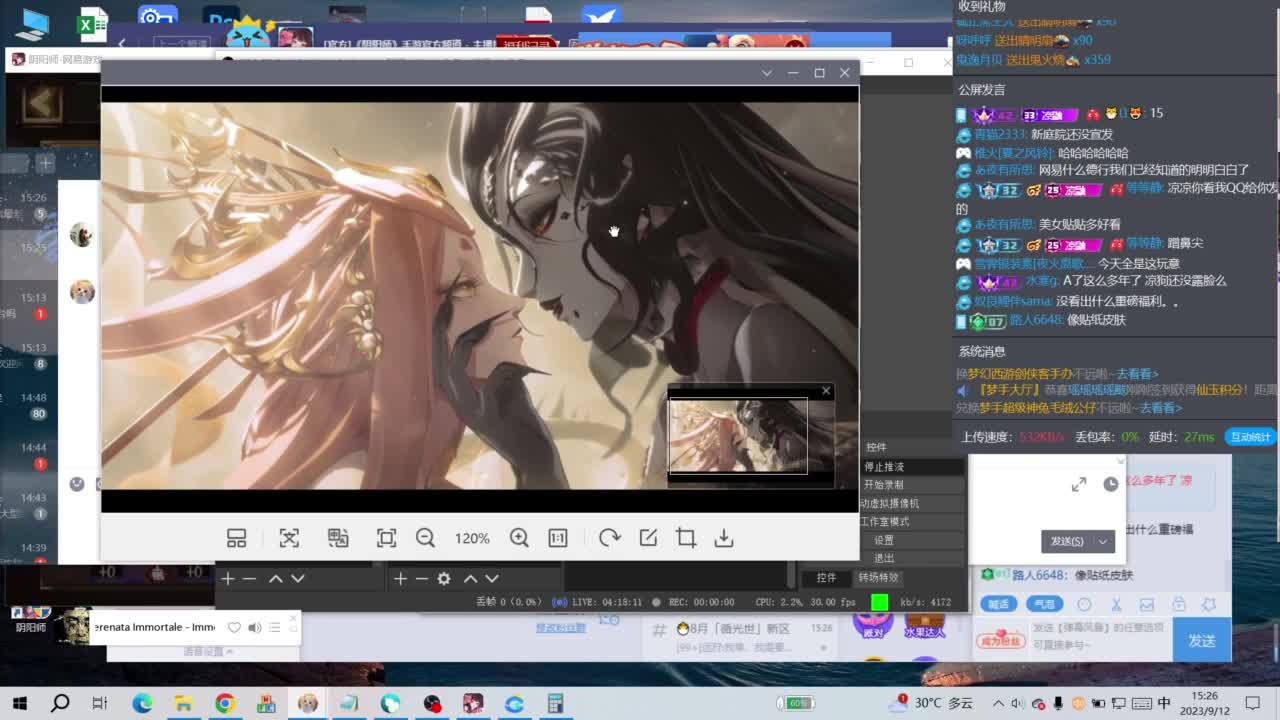Switch to the 转场特效 tab in OBS
This screenshot has width=1280, height=720.
(x=879, y=578)
